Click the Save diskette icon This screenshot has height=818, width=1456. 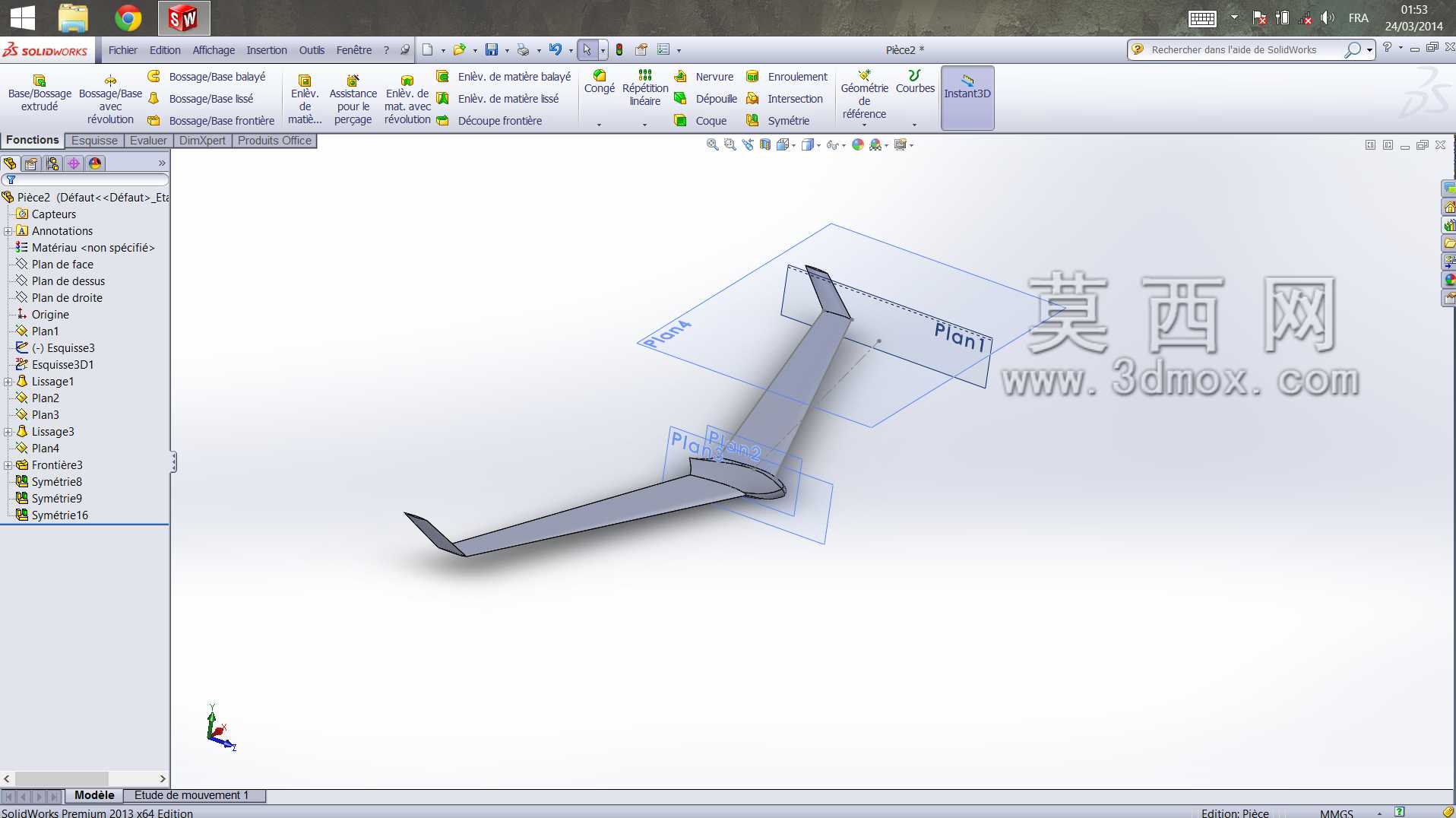click(x=492, y=50)
